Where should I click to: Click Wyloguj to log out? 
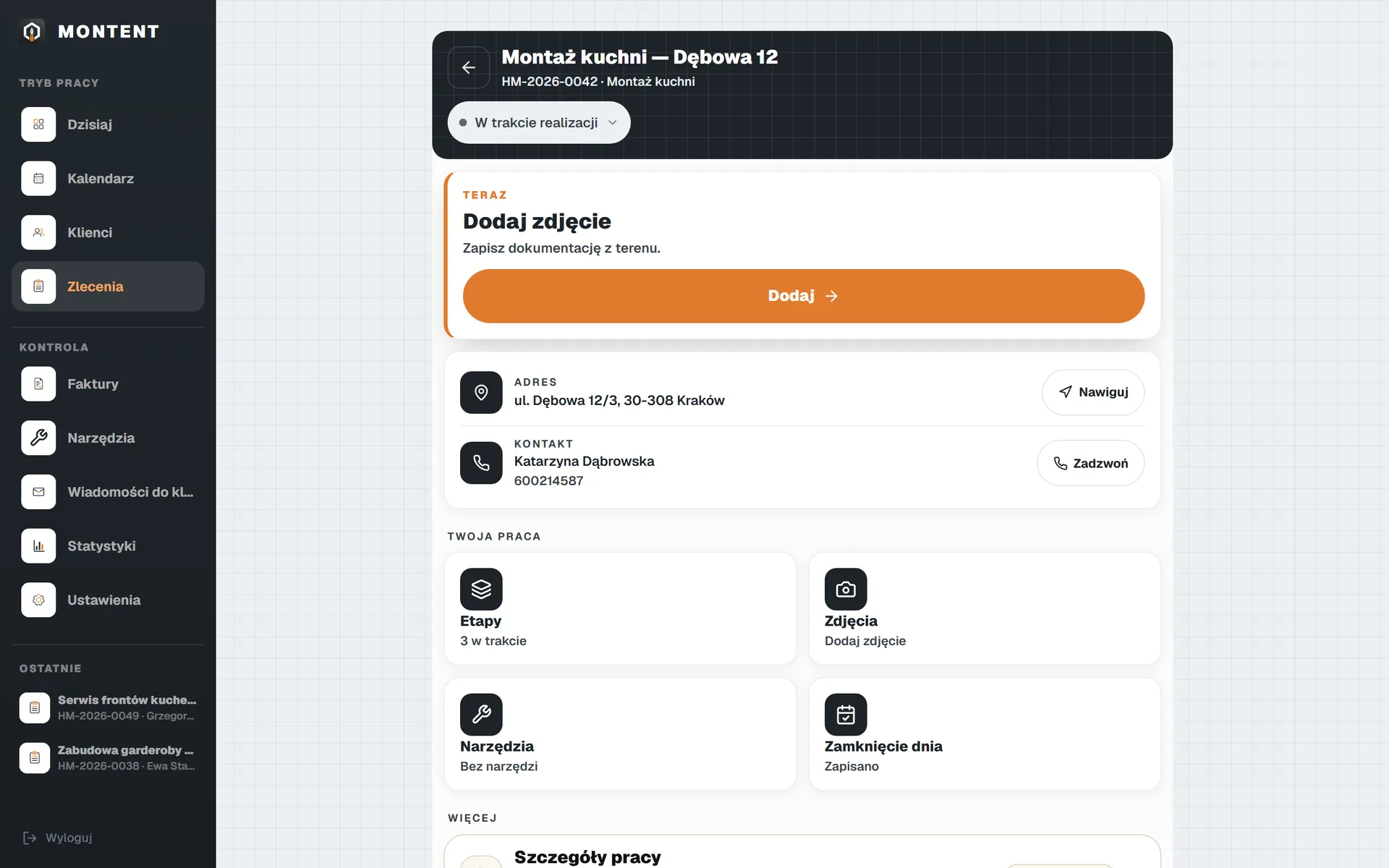[58, 838]
